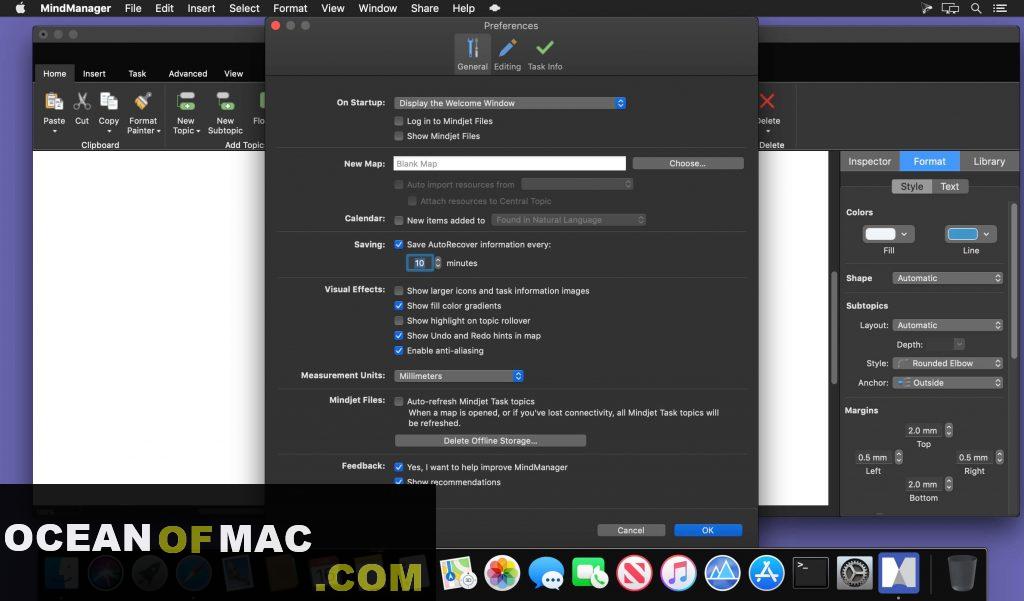
Task: Open Subtopics Style Rounded Elbow dropdown
Action: pos(948,363)
